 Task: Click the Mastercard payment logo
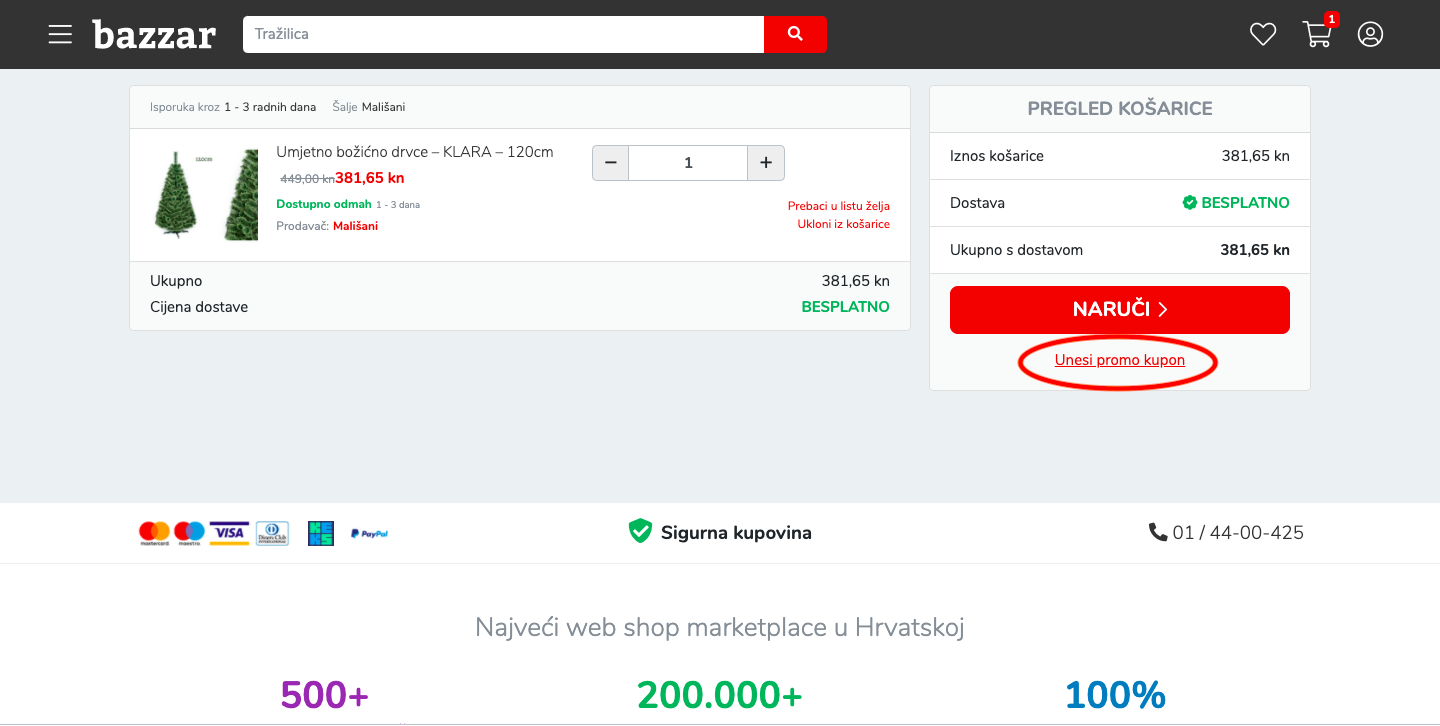pyautogui.click(x=155, y=533)
